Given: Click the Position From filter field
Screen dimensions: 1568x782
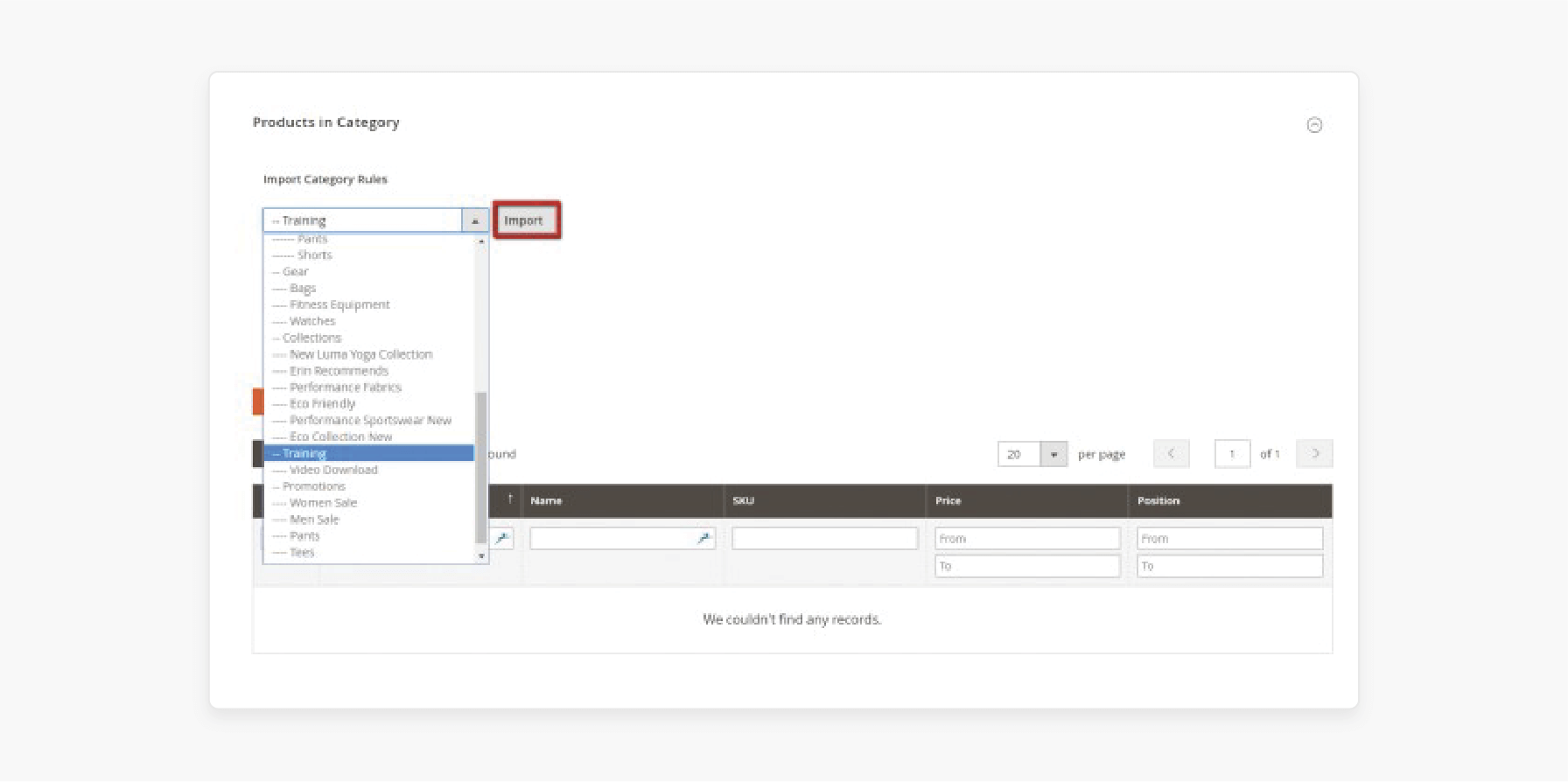Looking at the screenshot, I should pyautogui.click(x=1229, y=539).
